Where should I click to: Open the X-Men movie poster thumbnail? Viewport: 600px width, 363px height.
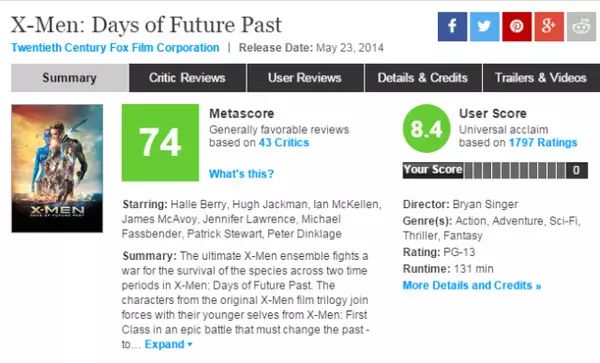tap(57, 168)
